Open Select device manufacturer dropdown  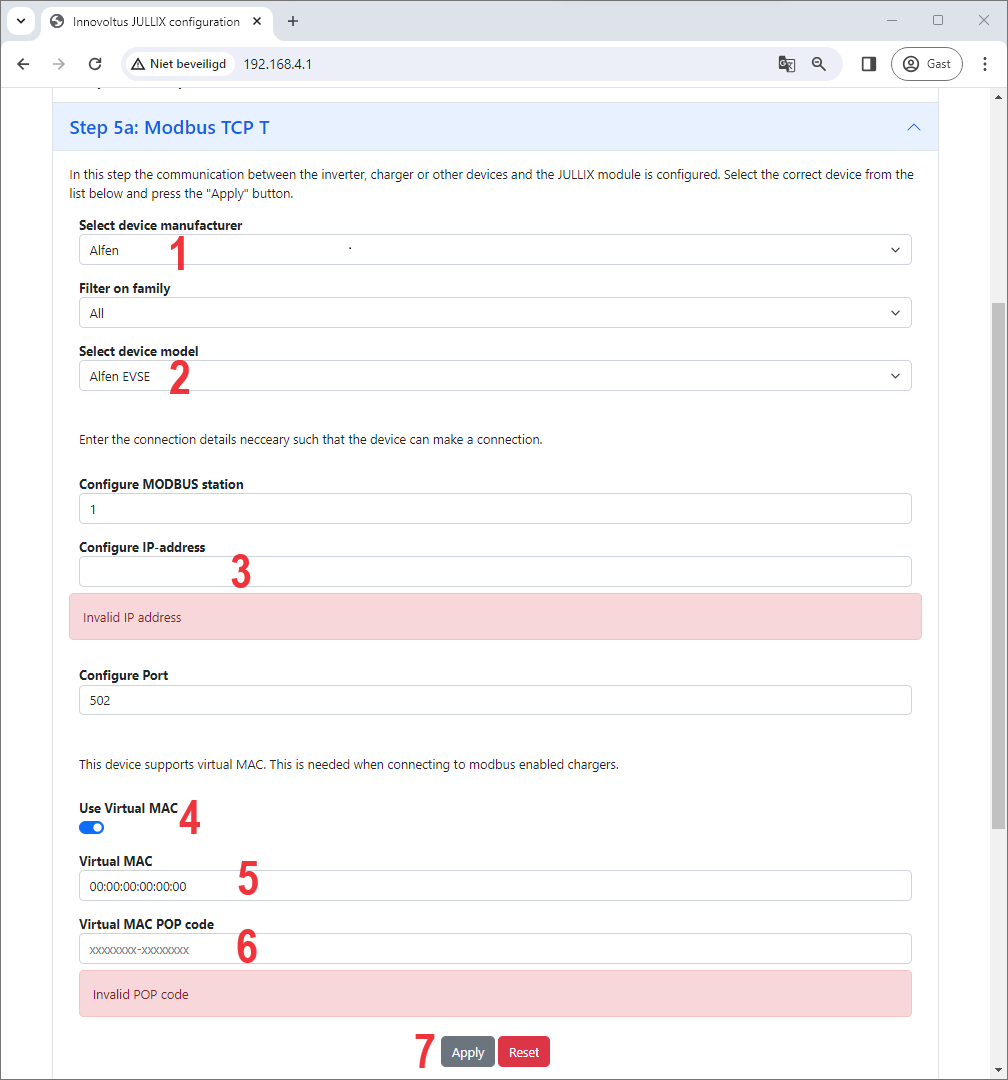(x=495, y=250)
